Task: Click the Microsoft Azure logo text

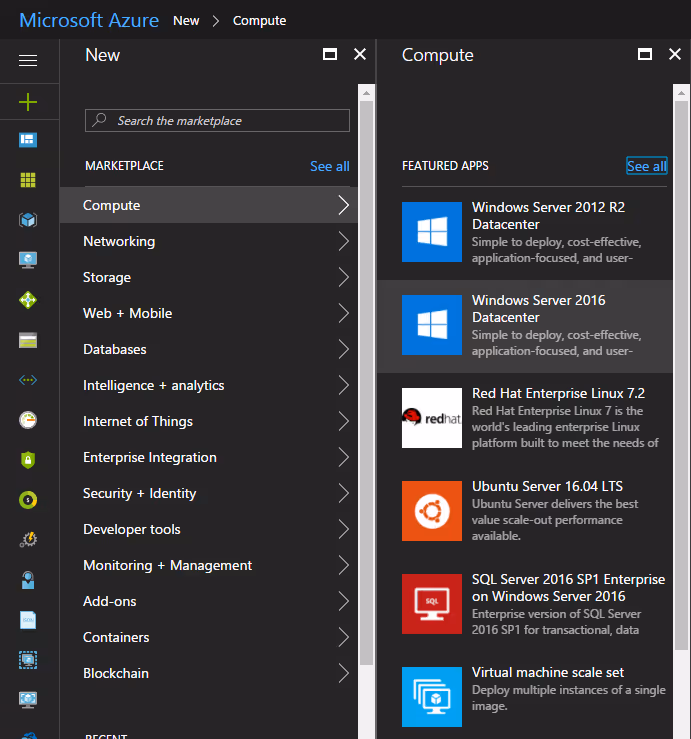Action: 89,20
